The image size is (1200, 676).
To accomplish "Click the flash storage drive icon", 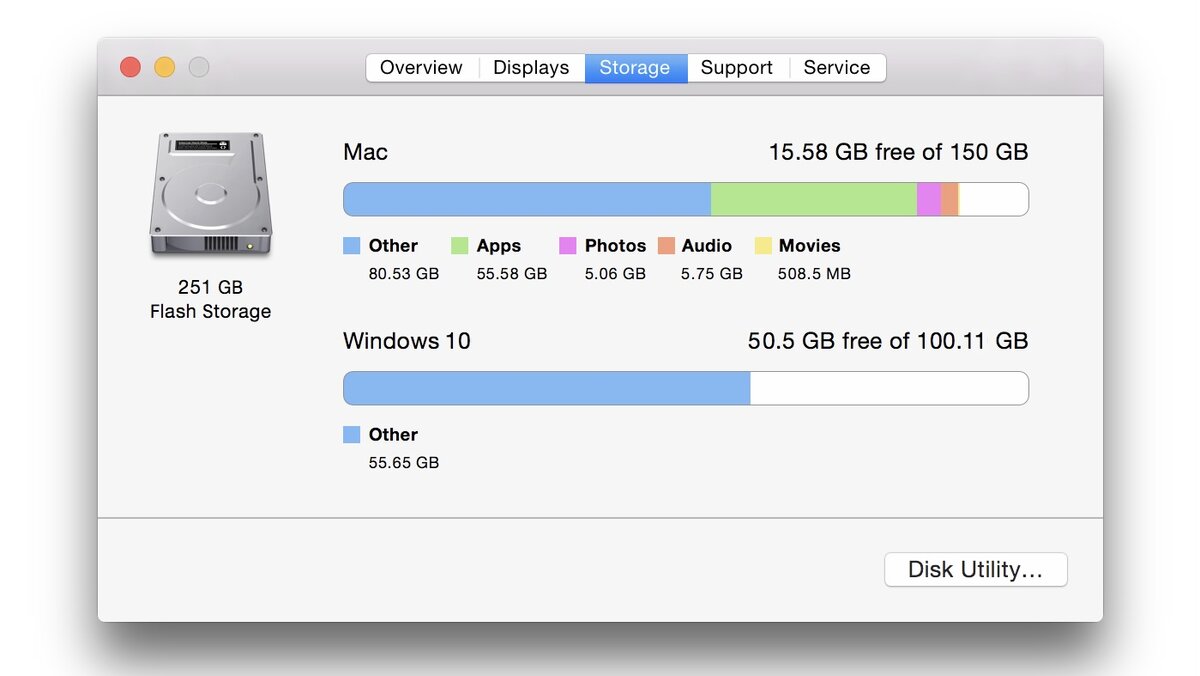I will click(210, 195).
